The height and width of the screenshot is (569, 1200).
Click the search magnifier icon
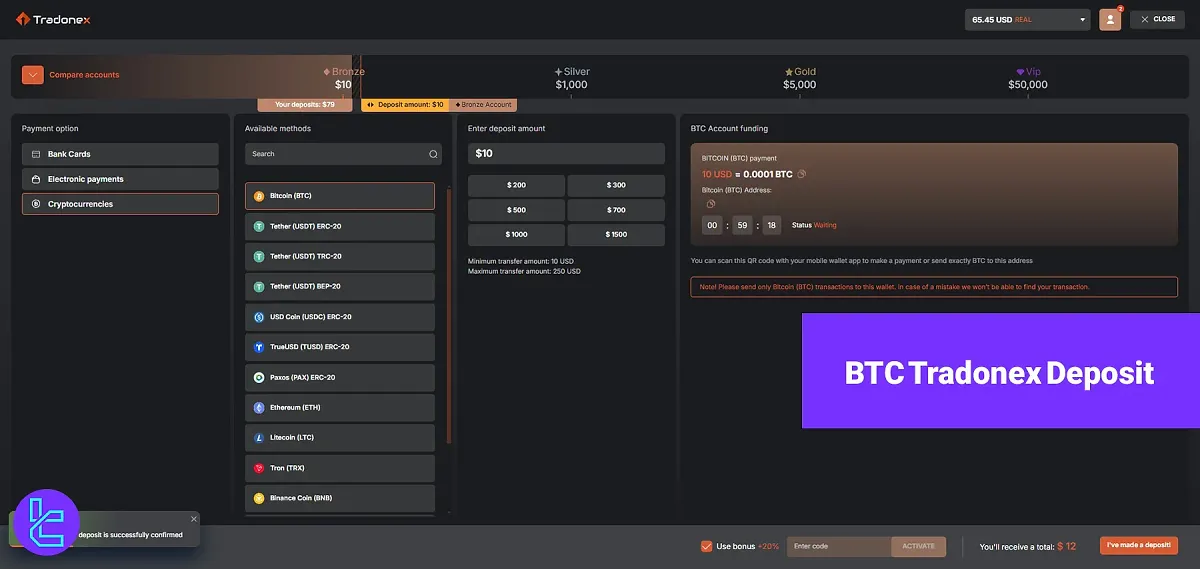pos(433,154)
